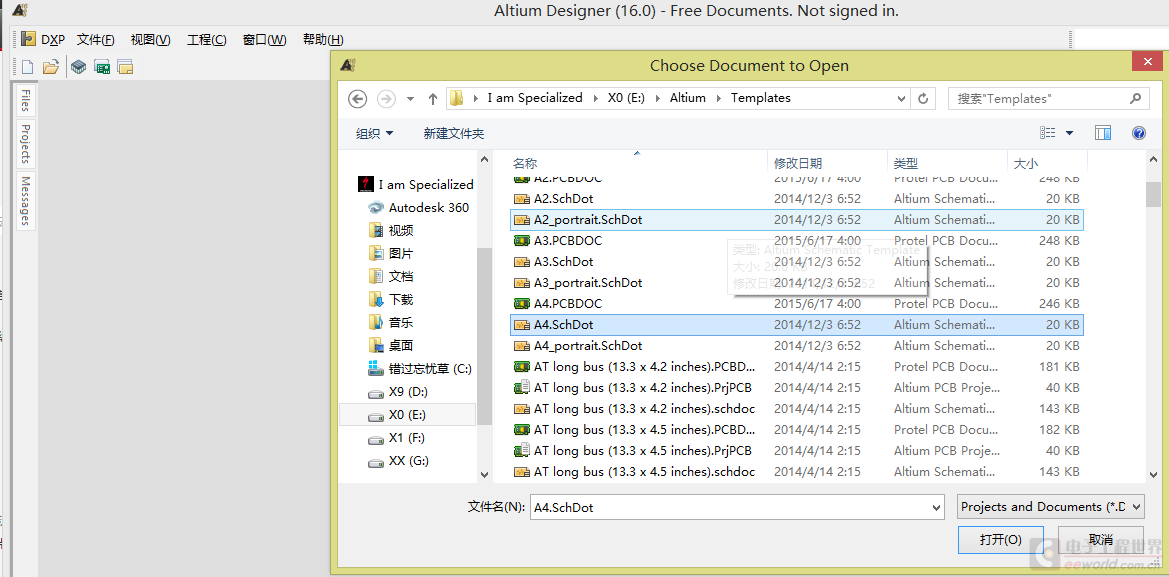
Task: Open the 文档 folder in navigation tree
Action: (x=391, y=277)
